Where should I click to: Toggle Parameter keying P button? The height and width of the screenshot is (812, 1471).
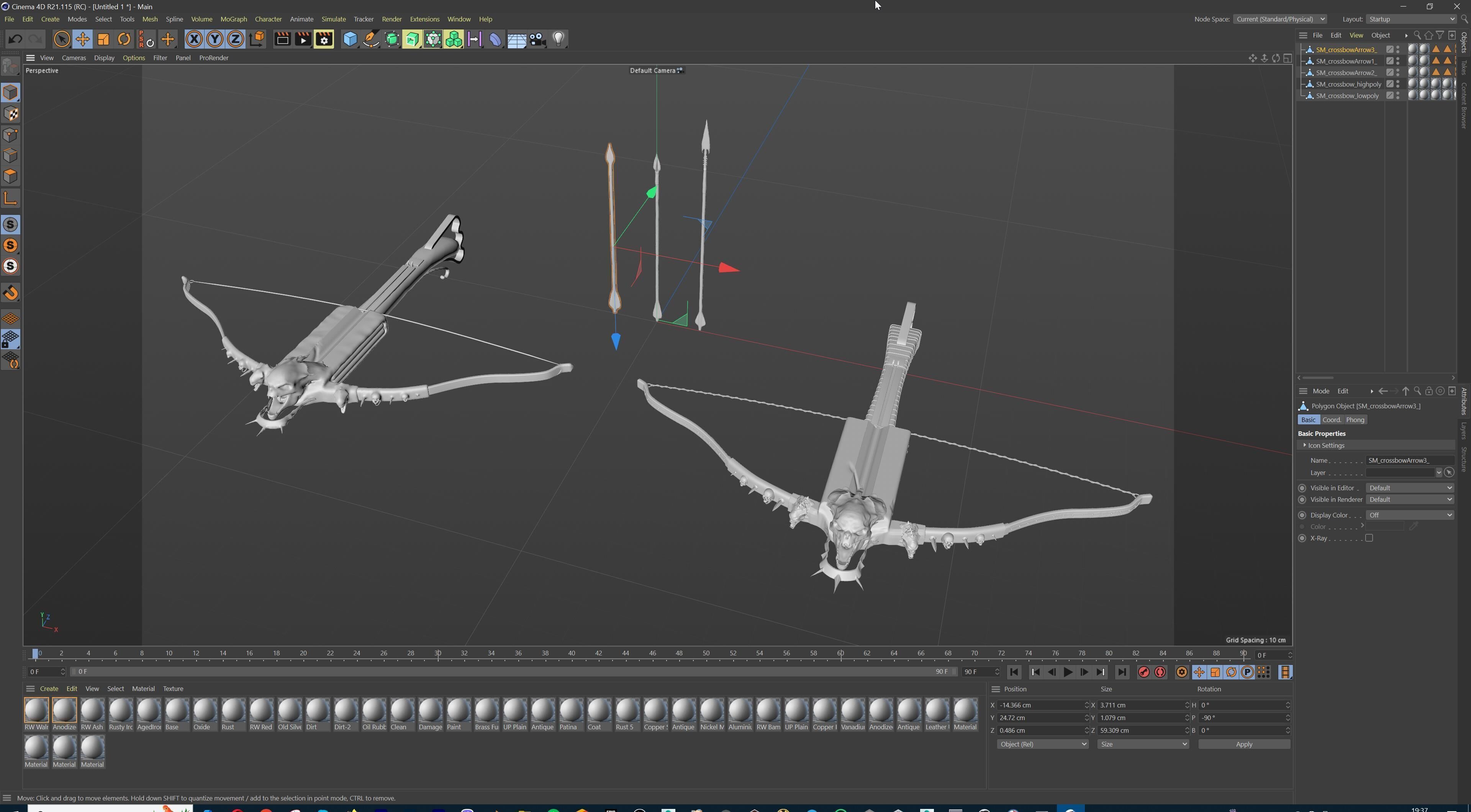1247,672
